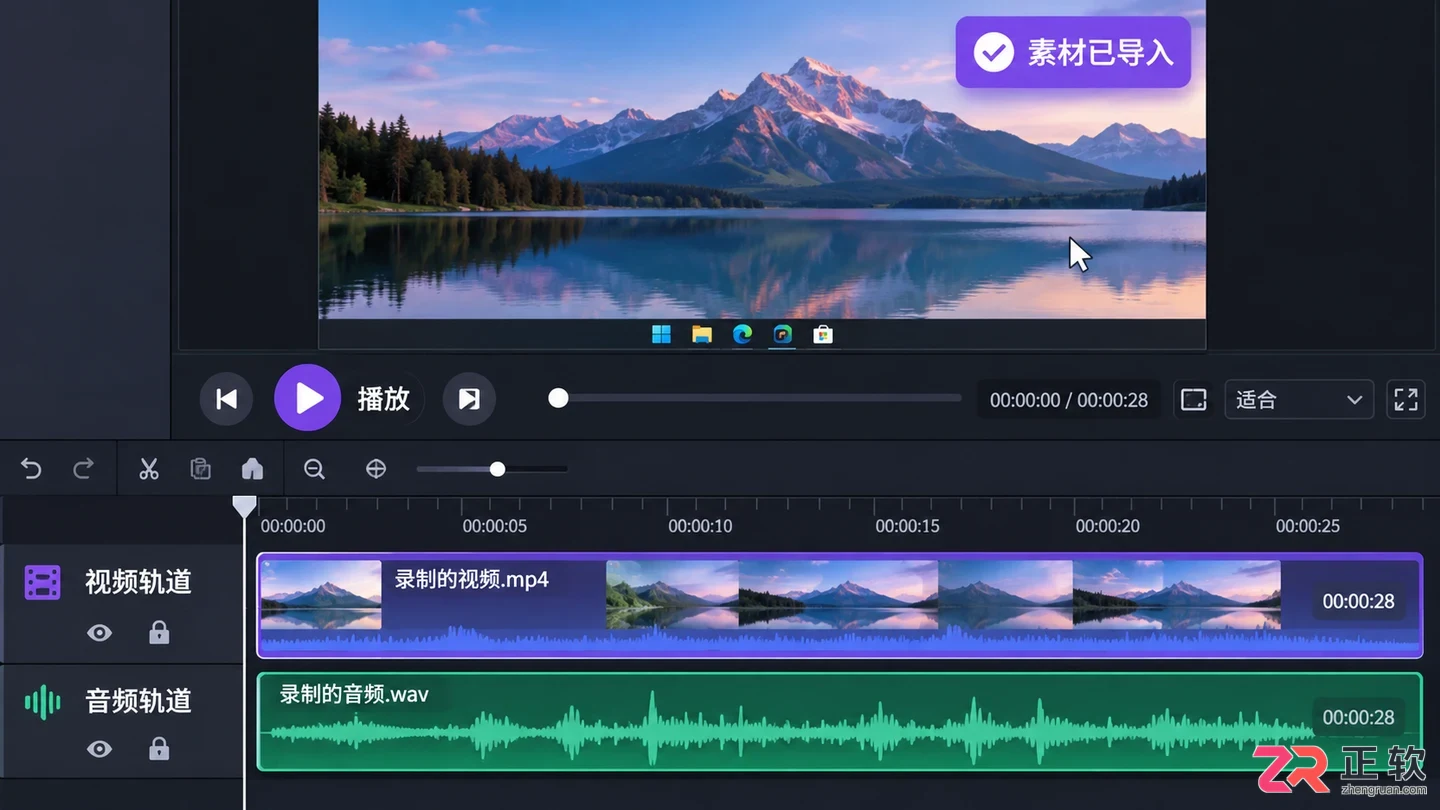Jump to the start of the video
Image resolution: width=1440 pixels, height=810 pixels.
point(227,399)
